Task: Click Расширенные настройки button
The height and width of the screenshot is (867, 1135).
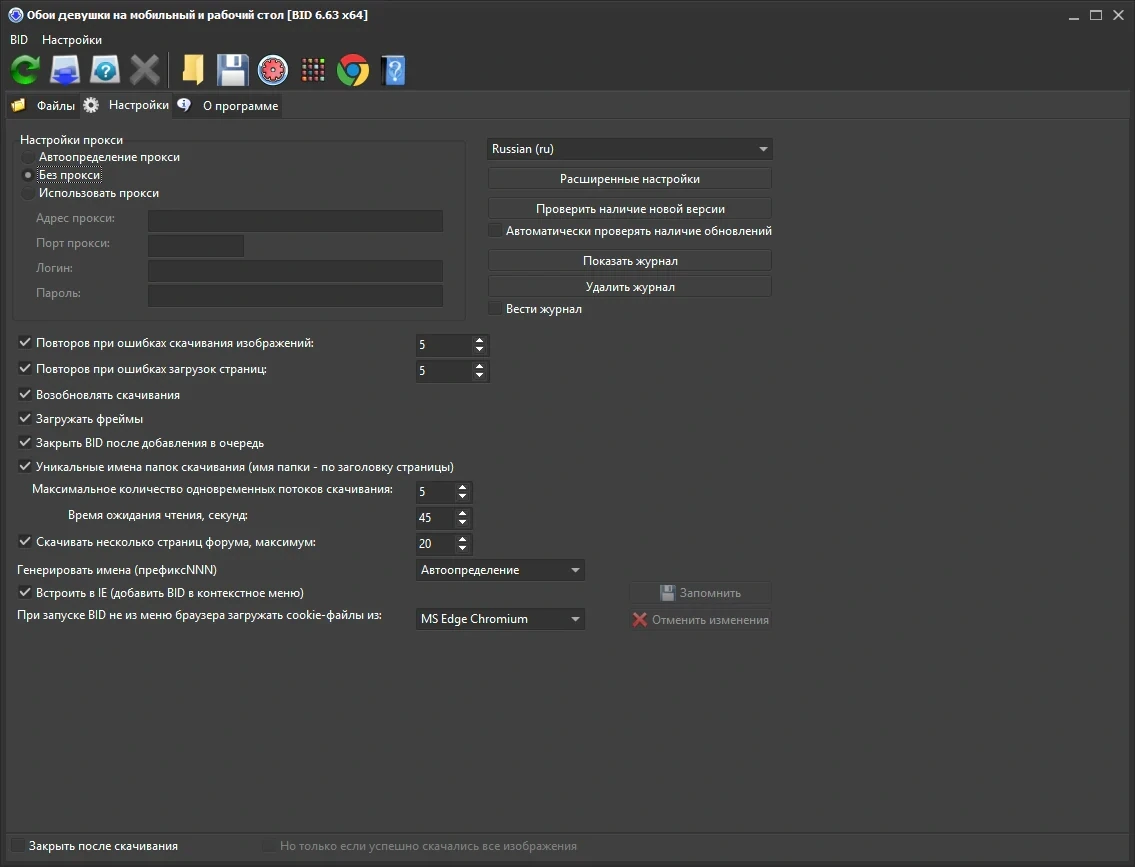Action: pyautogui.click(x=630, y=179)
